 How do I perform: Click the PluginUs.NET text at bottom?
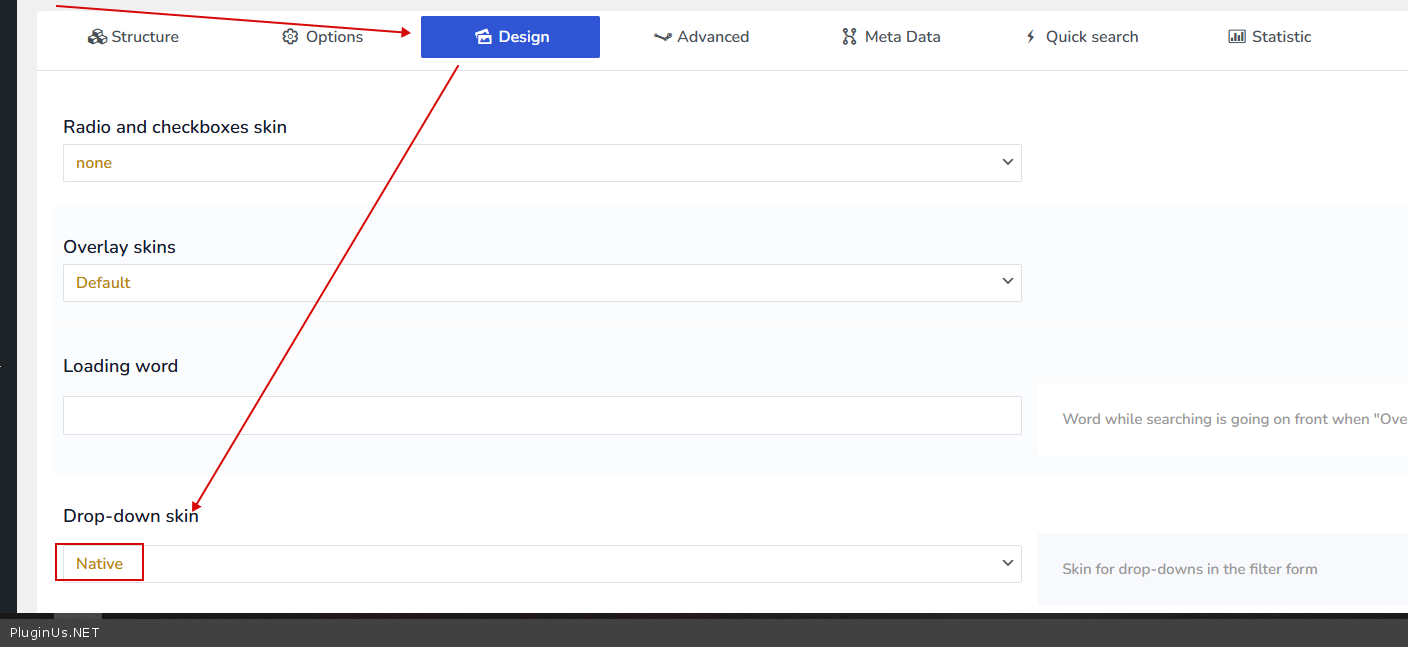(x=54, y=632)
